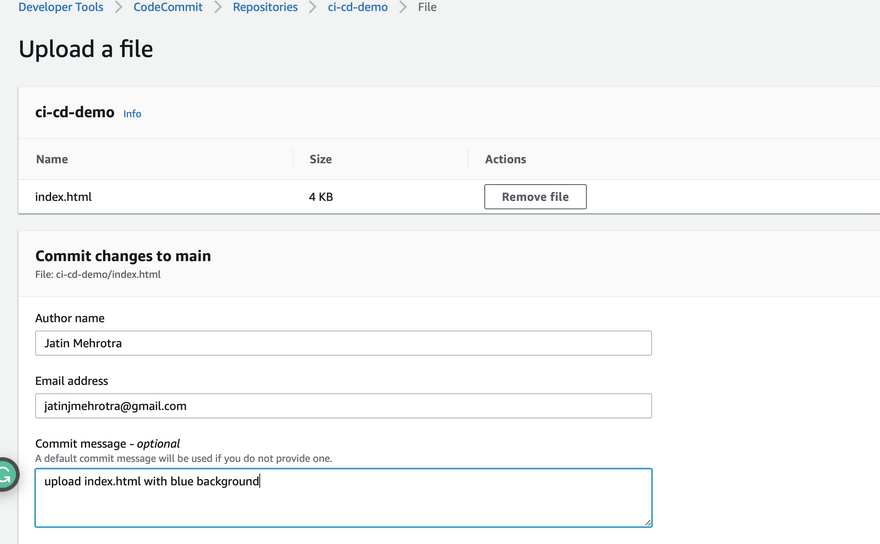Focus the Email address input field
The height and width of the screenshot is (544, 880).
(x=343, y=406)
